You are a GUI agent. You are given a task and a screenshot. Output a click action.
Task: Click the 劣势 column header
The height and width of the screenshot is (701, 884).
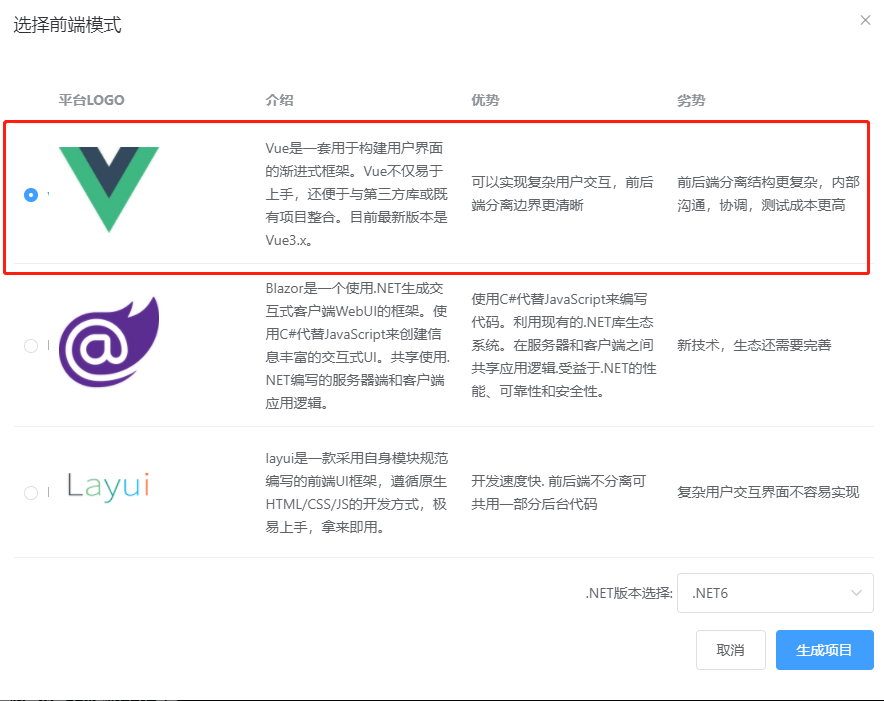point(691,100)
